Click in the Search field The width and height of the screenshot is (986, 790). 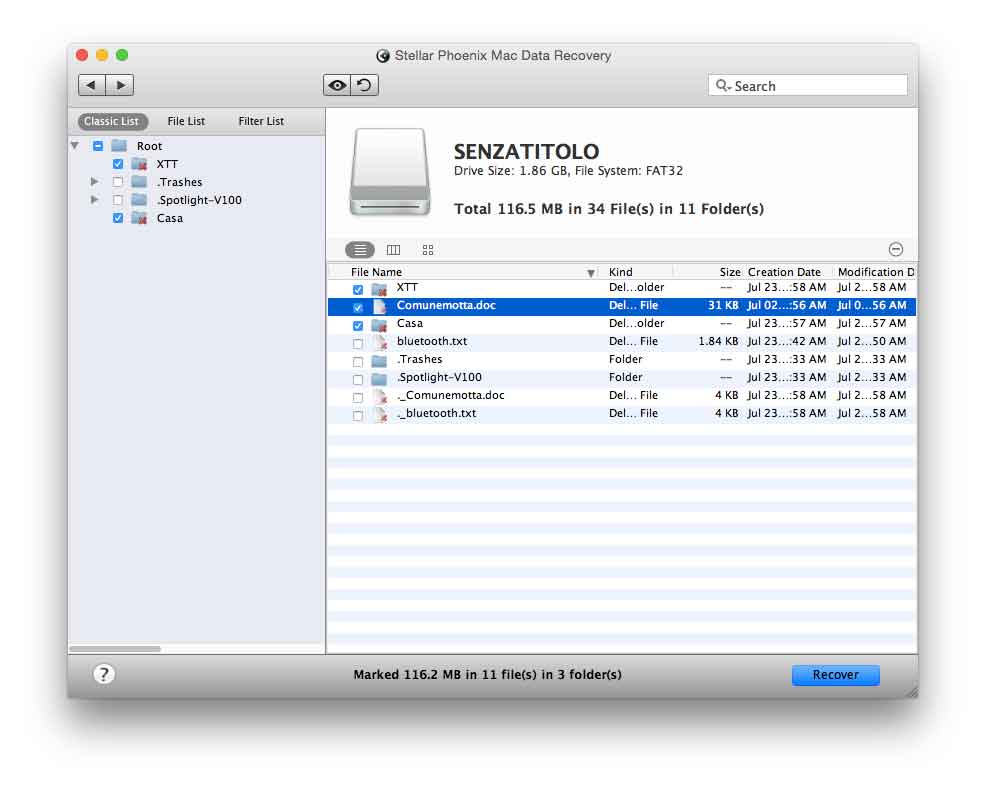point(808,86)
